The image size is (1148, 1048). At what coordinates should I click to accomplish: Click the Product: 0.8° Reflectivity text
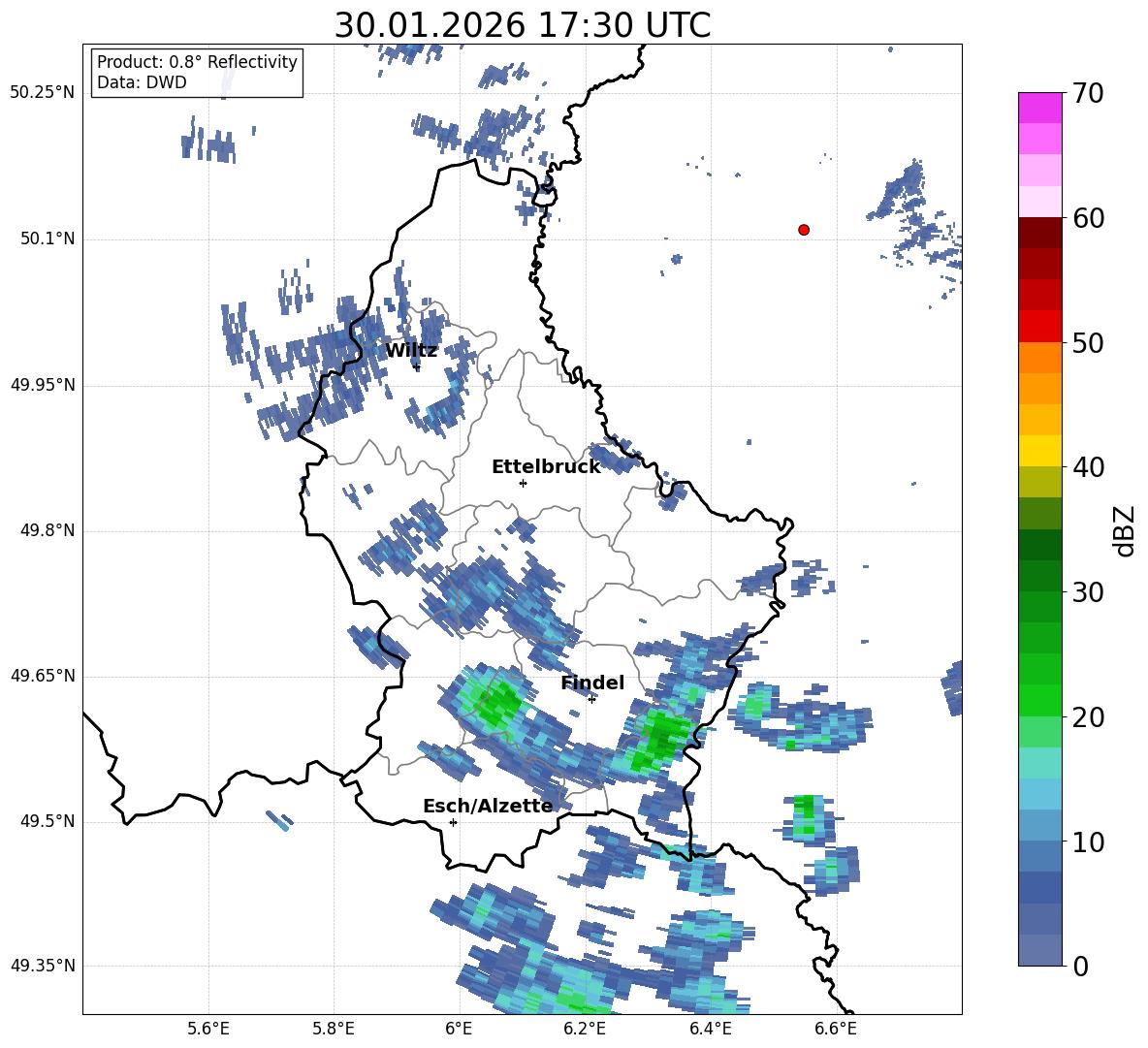click(x=197, y=62)
